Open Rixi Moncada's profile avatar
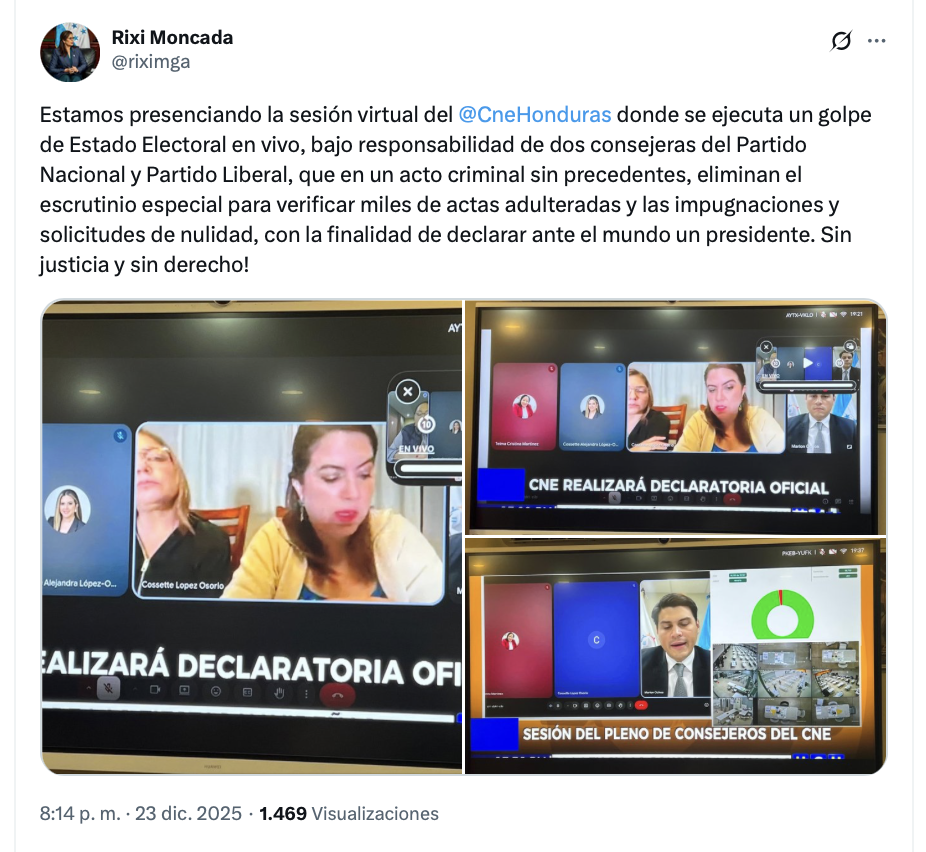926x852 pixels. click(x=70, y=52)
